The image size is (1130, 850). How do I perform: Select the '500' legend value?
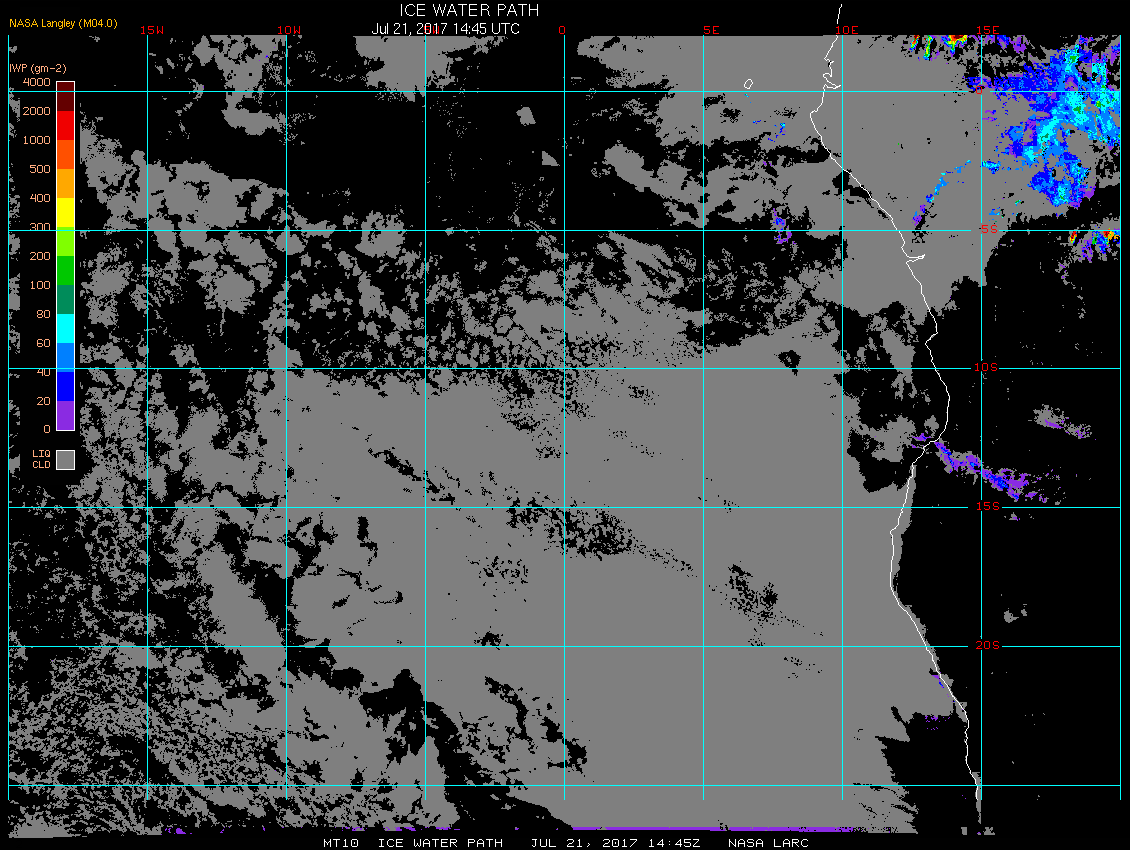point(40,169)
